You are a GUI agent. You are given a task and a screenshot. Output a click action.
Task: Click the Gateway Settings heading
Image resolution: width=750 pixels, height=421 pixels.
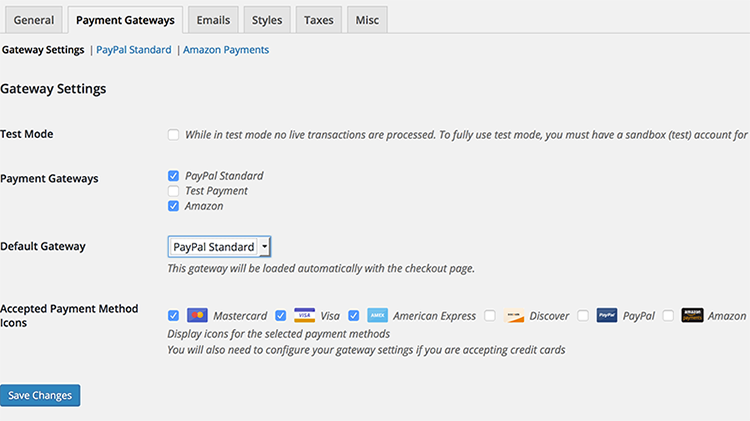(53, 89)
